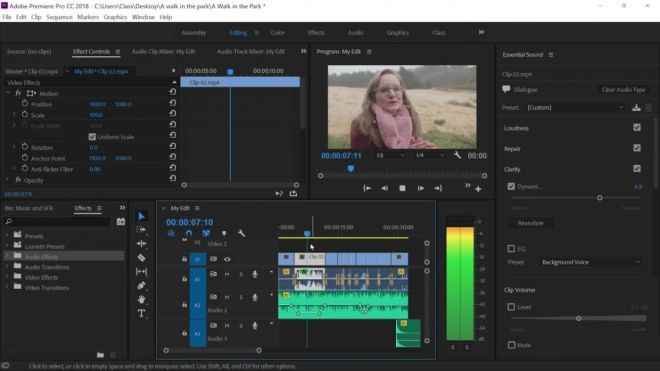Viewport: 660px width, 371px height.
Task: Select the Type tool
Action: pos(141,313)
